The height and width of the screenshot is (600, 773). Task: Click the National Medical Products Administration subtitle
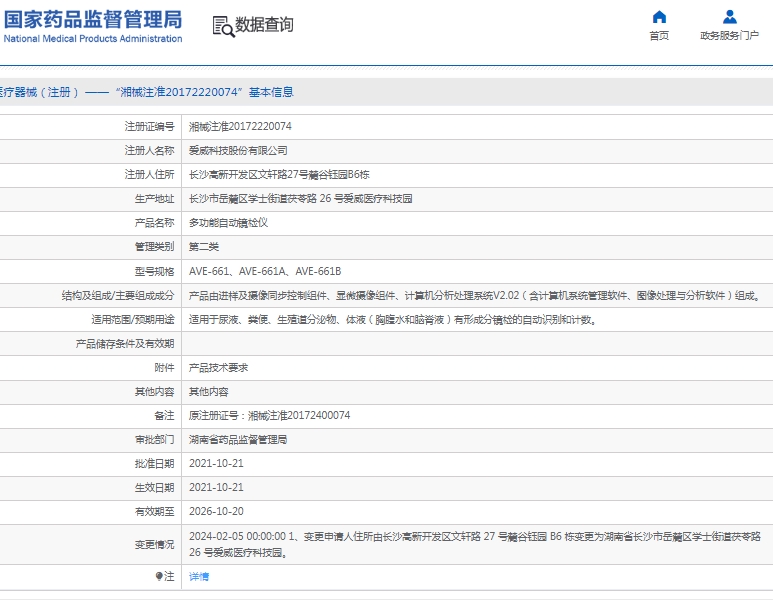[x=93, y=38]
